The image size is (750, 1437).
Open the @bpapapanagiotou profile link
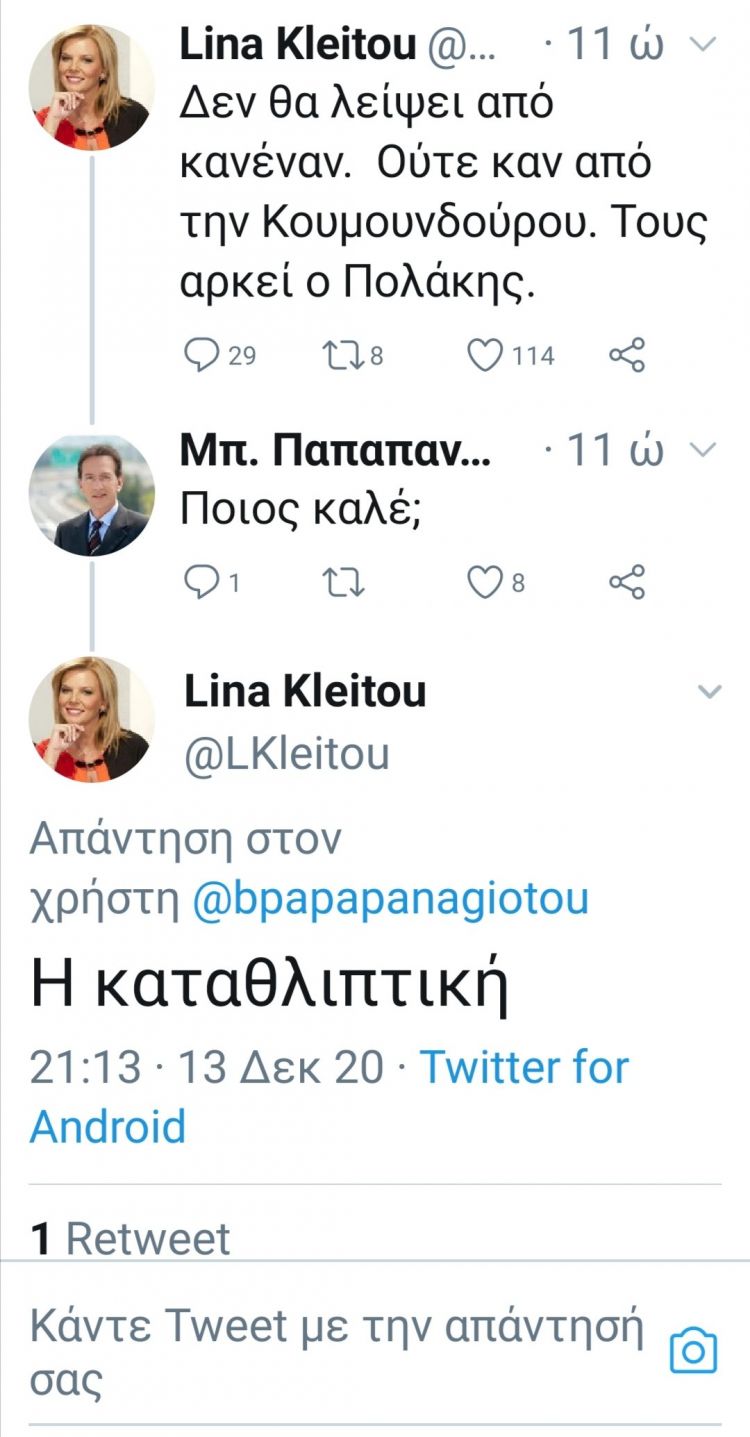pos(390,899)
